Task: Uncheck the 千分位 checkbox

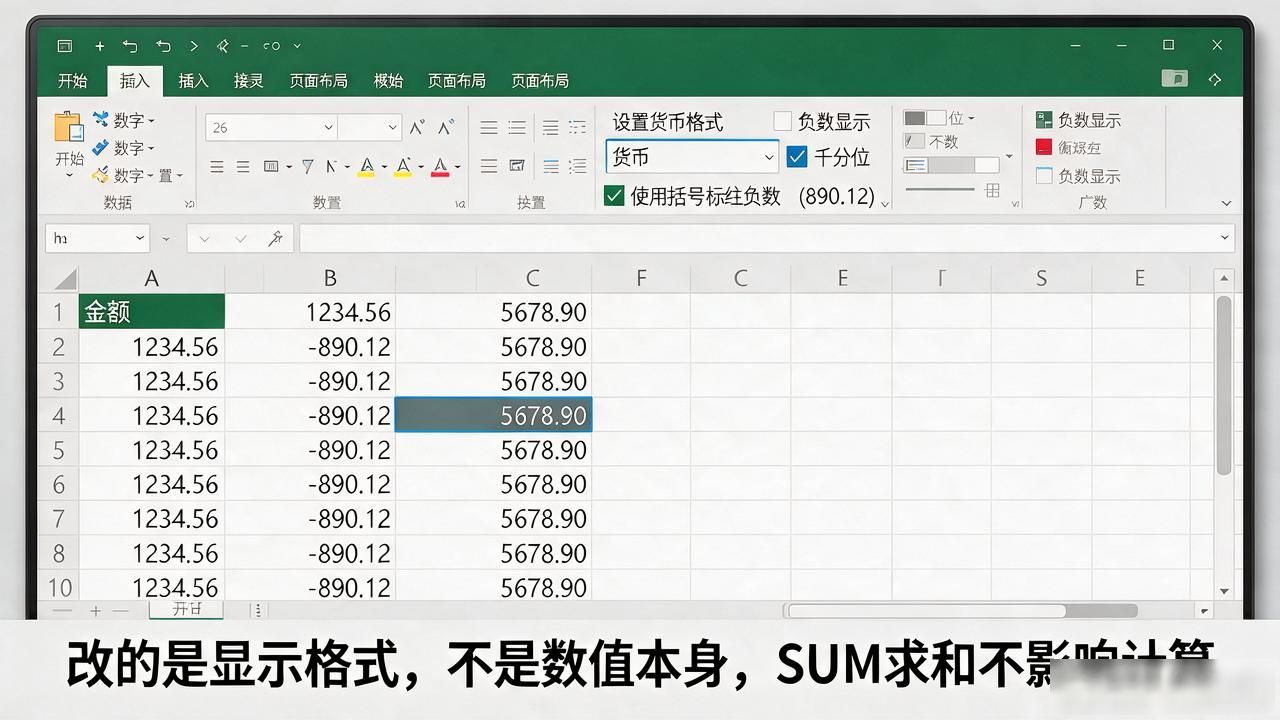Action: click(797, 157)
